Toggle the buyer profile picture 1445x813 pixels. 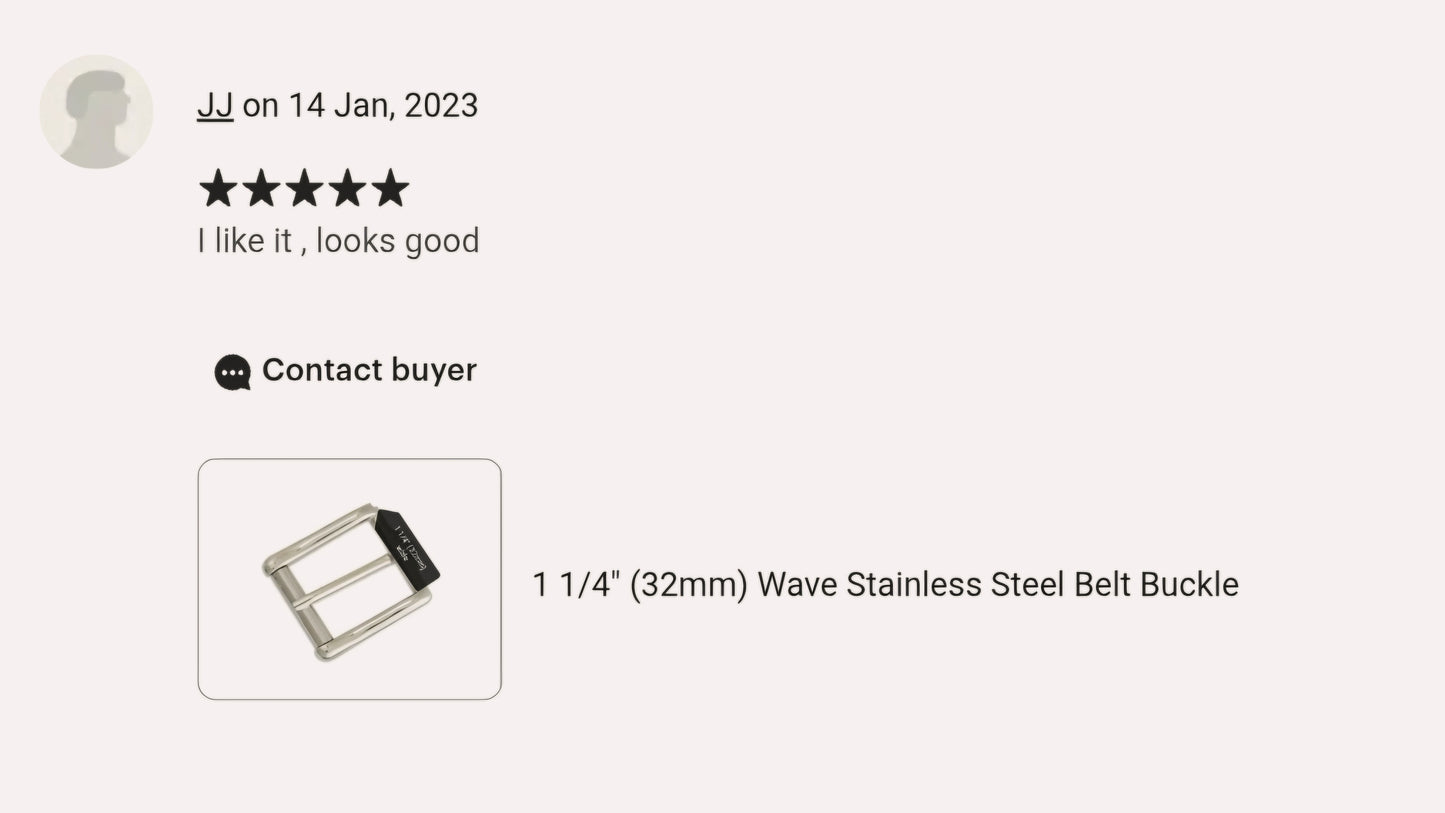(95, 111)
